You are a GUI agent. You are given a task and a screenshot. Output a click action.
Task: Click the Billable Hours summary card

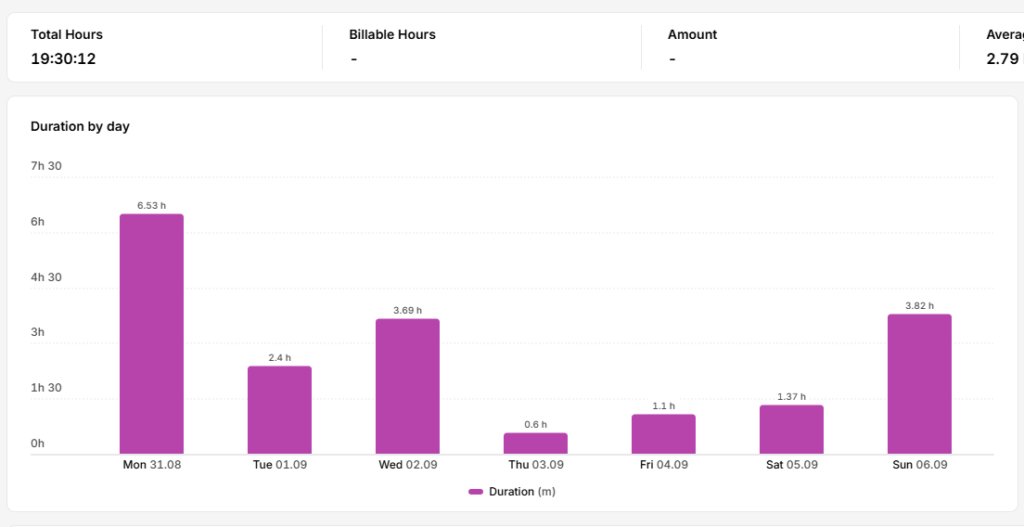click(482, 47)
